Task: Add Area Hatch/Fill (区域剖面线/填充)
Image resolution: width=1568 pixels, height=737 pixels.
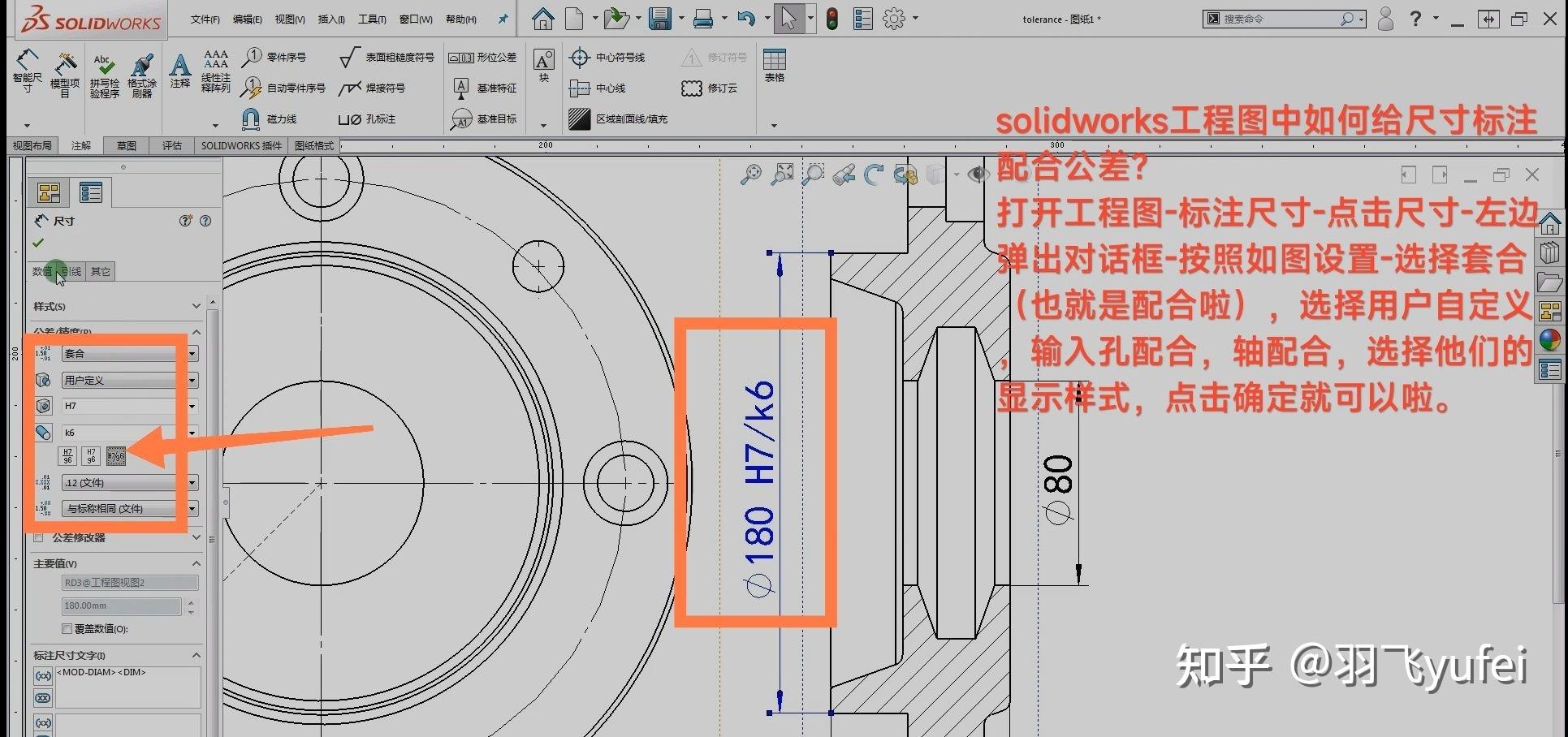Action: 618,119
